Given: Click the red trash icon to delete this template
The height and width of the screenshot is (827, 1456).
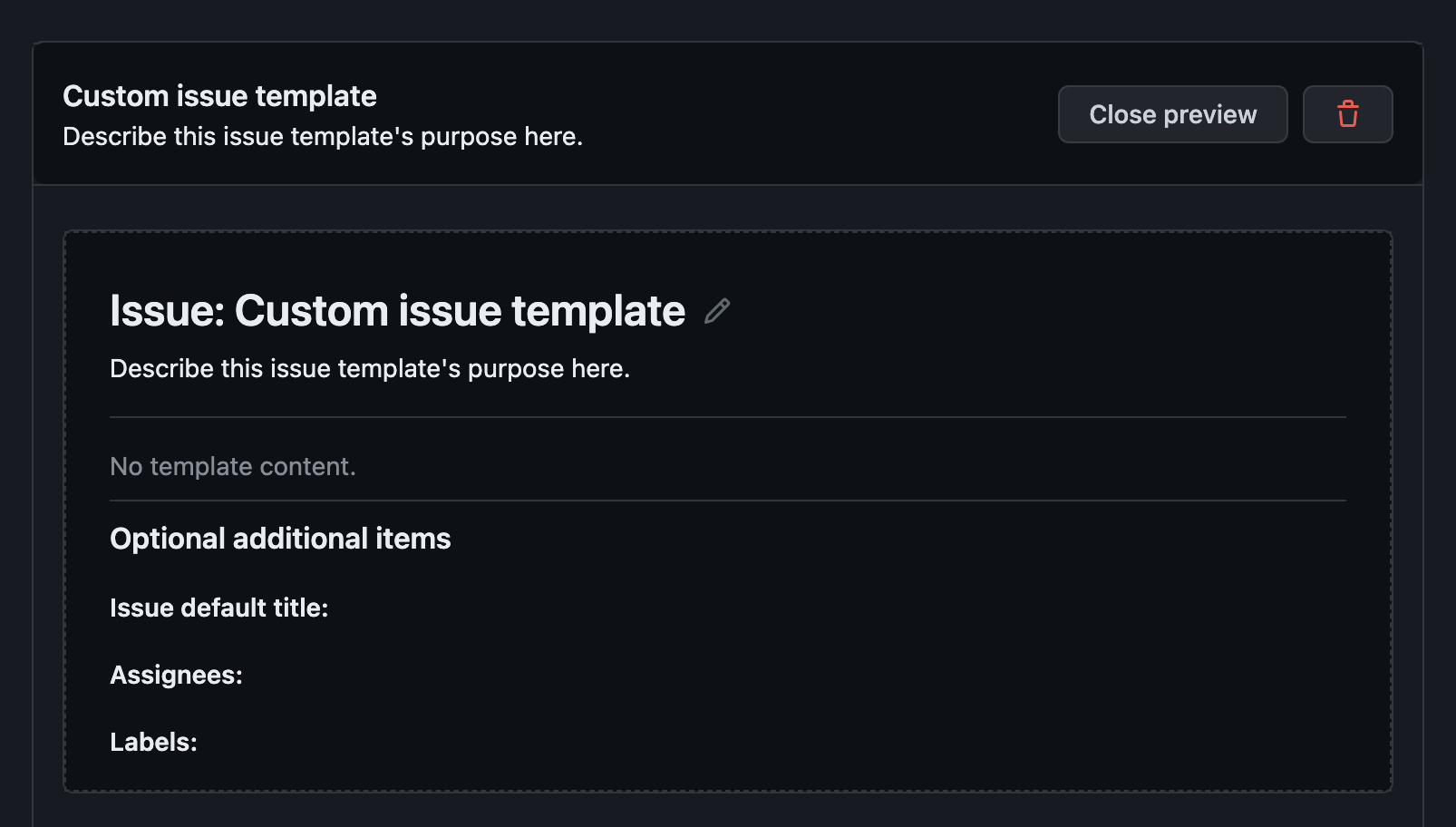Looking at the screenshot, I should 1348,114.
